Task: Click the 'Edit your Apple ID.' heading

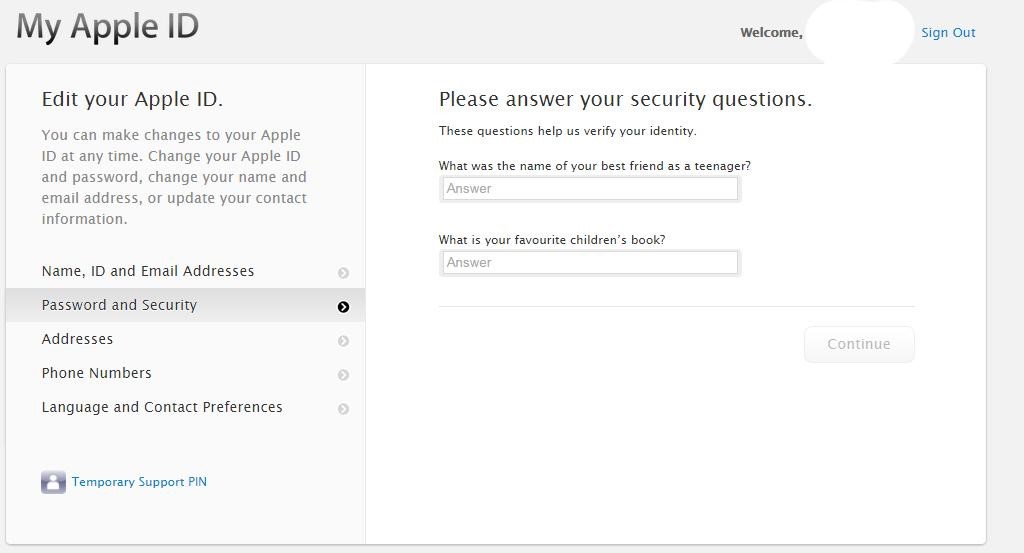Action: coord(133,99)
